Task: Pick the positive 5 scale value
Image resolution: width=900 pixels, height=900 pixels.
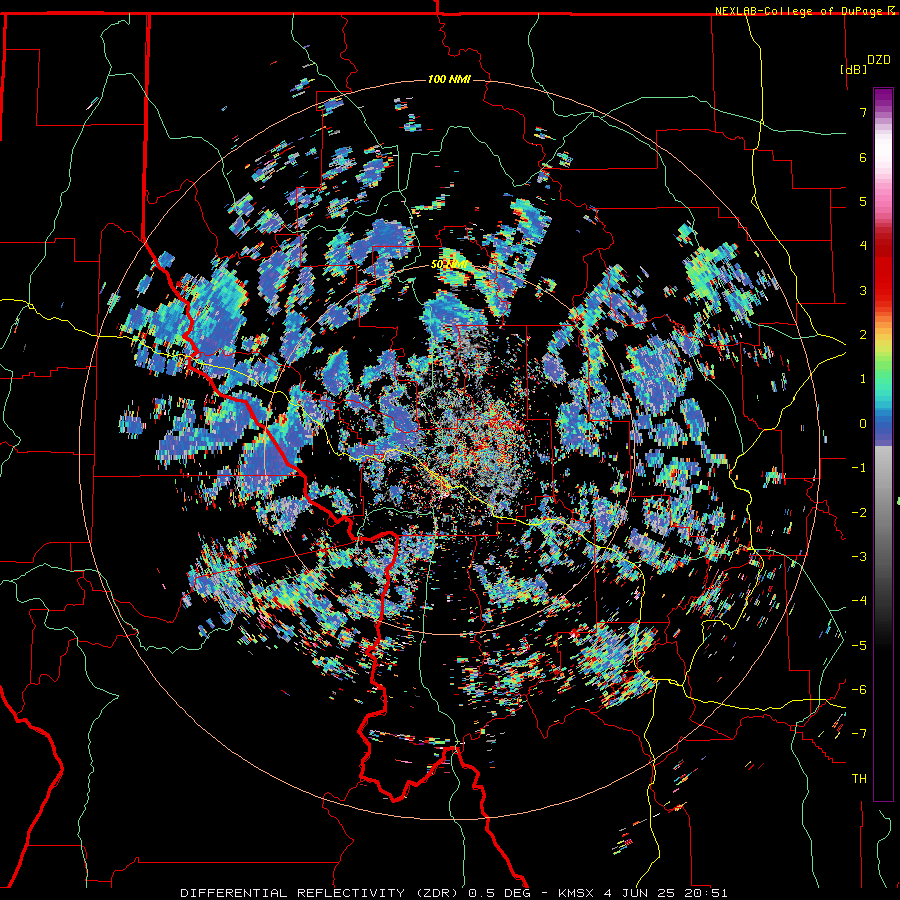Action: (x=863, y=201)
